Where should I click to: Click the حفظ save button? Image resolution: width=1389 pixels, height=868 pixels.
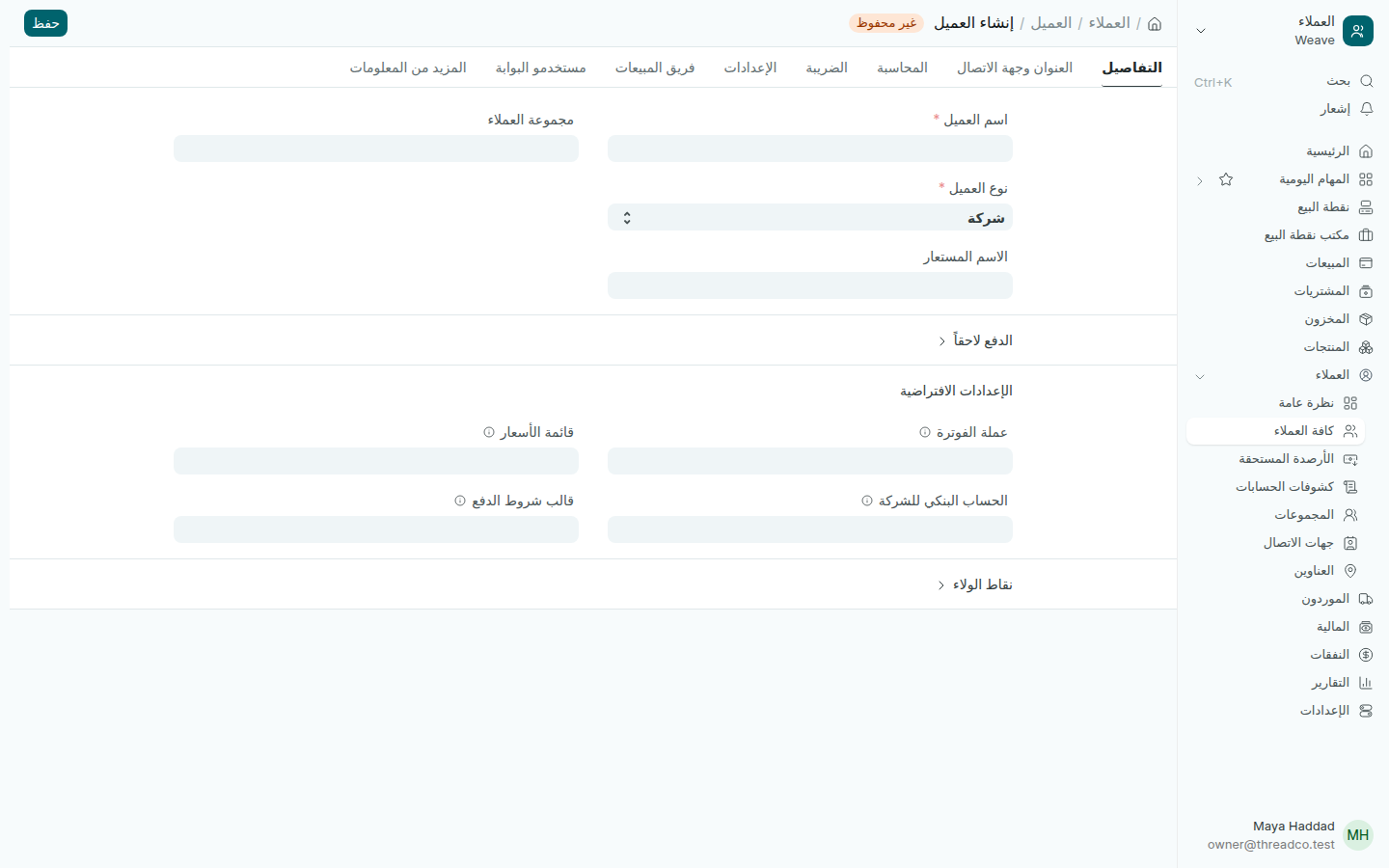coord(45,23)
